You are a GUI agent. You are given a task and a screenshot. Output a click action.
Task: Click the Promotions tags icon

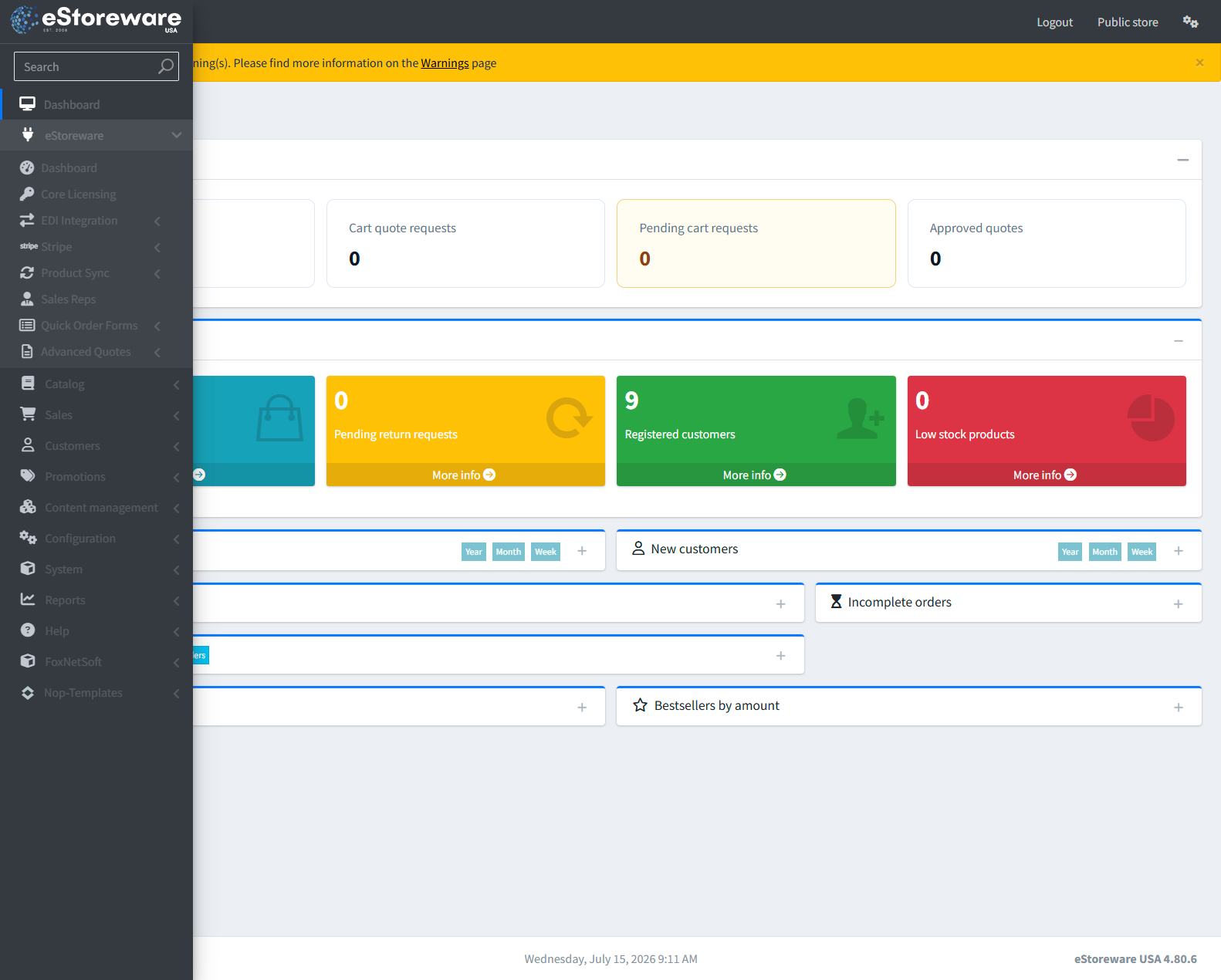pos(28,476)
